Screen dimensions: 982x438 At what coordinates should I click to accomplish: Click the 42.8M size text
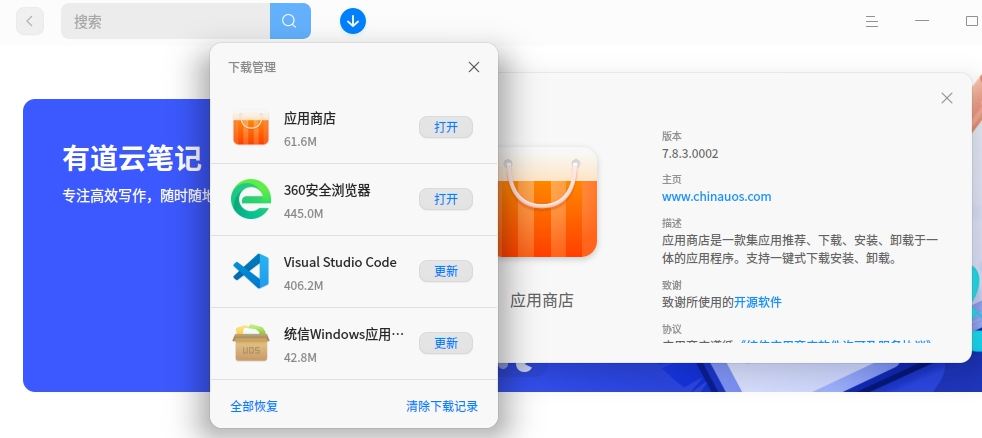300,358
